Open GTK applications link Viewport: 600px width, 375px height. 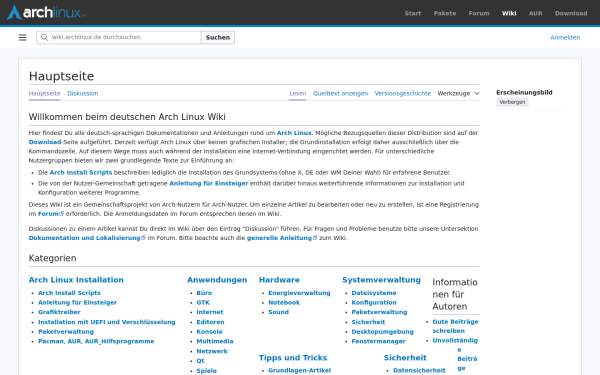tap(203, 302)
